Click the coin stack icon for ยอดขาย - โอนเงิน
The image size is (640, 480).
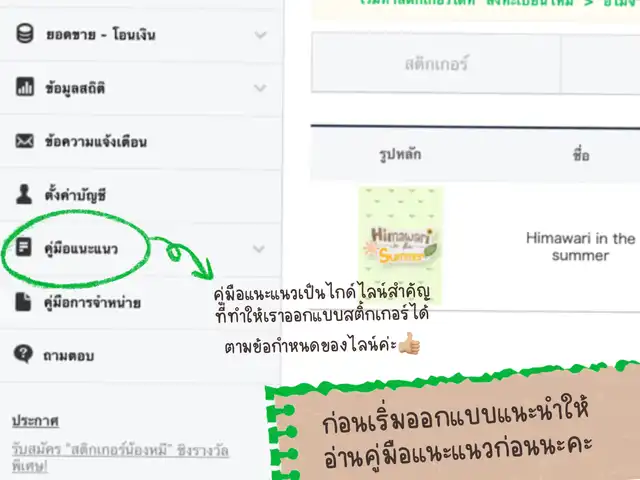25,34
